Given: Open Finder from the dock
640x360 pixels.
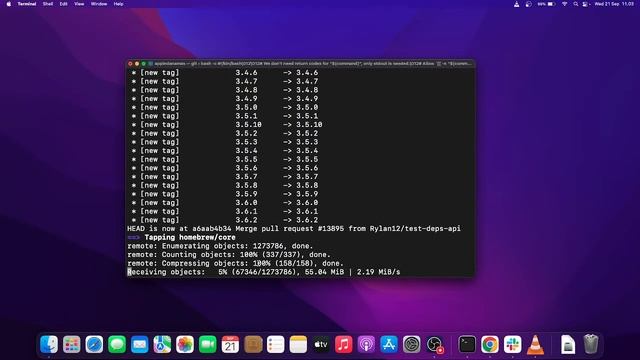Looking at the screenshot, I should click(49, 344).
